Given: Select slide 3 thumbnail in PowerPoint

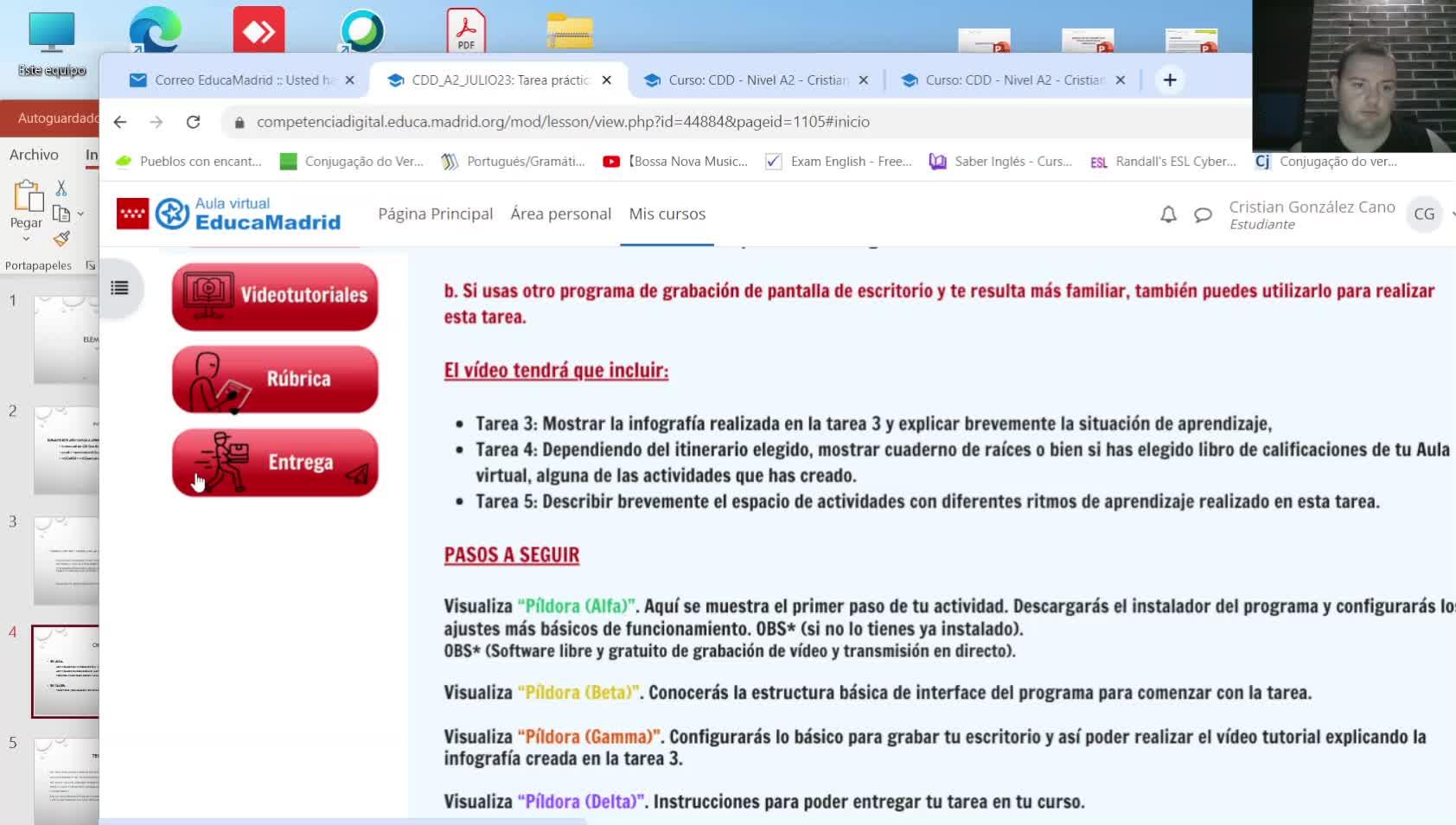Looking at the screenshot, I should point(67,561).
